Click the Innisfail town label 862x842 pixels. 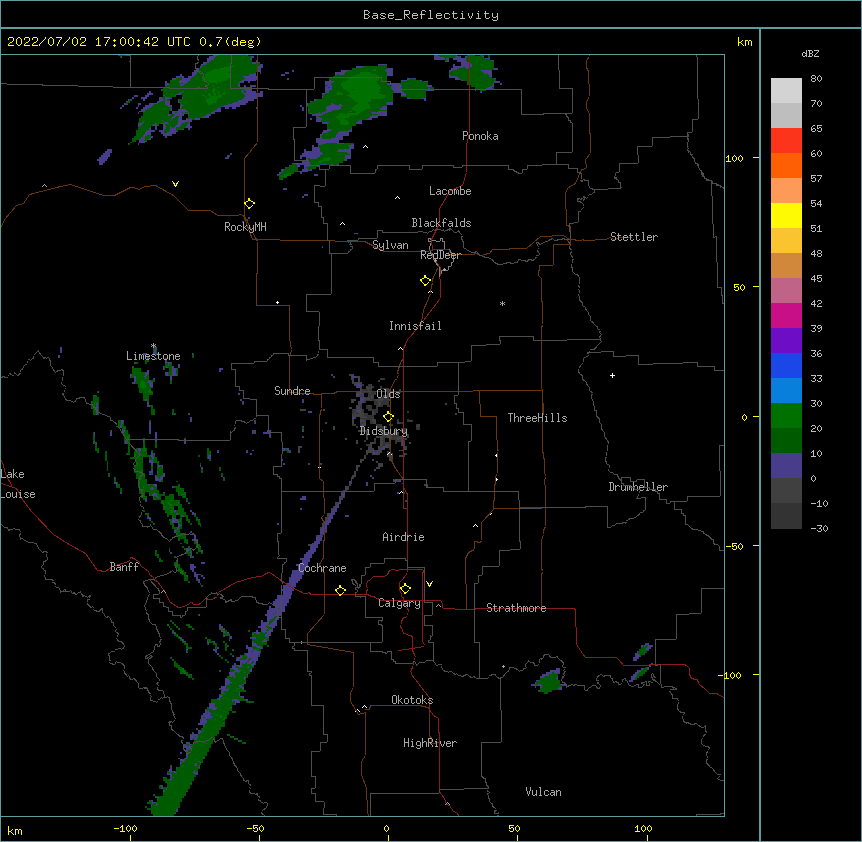pos(415,326)
